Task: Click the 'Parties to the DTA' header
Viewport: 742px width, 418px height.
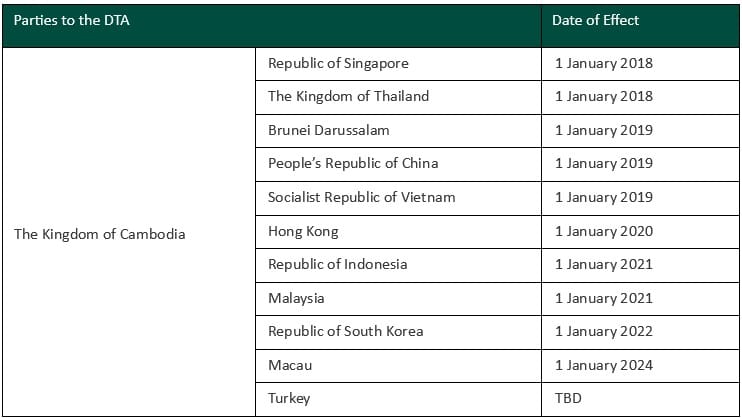Action: click(x=70, y=20)
